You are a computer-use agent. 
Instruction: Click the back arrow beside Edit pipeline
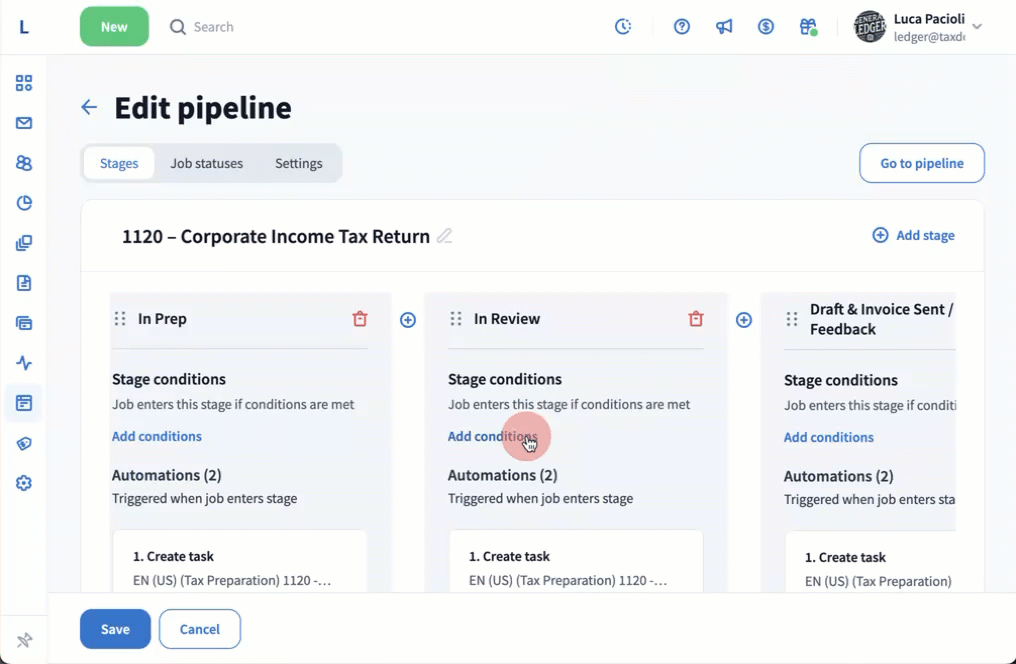[x=89, y=108]
